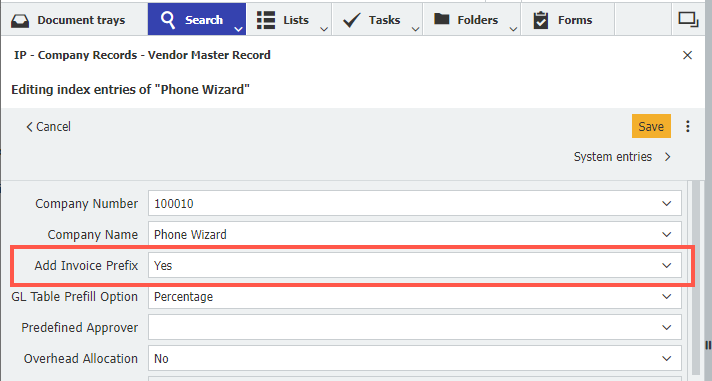Click the window layout icon at the top right
This screenshot has height=381, width=712.
pos(688,20)
